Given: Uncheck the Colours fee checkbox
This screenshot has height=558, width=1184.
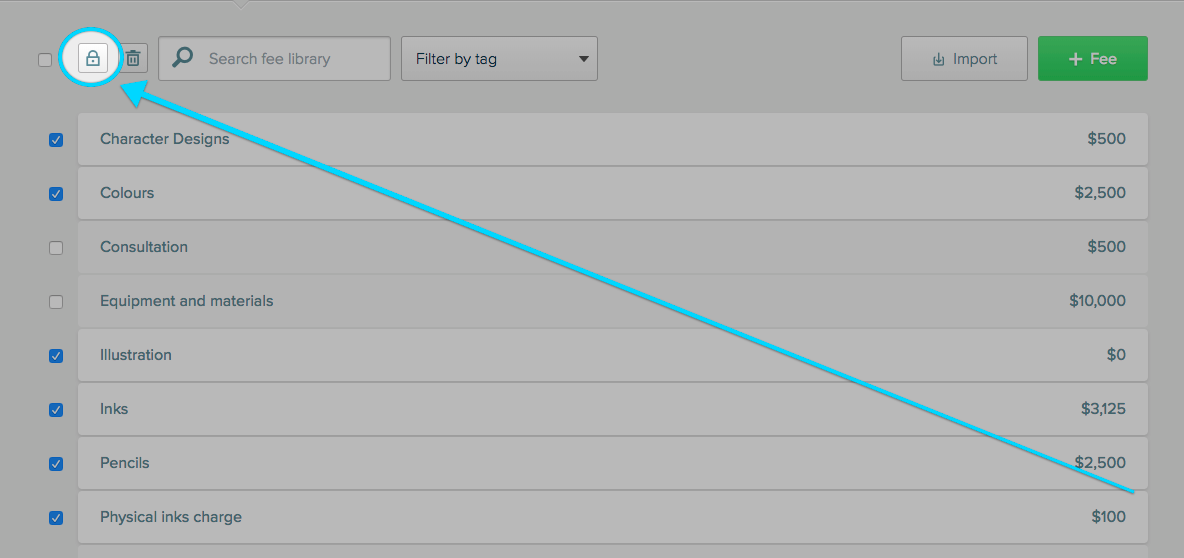Looking at the screenshot, I should click(56, 194).
